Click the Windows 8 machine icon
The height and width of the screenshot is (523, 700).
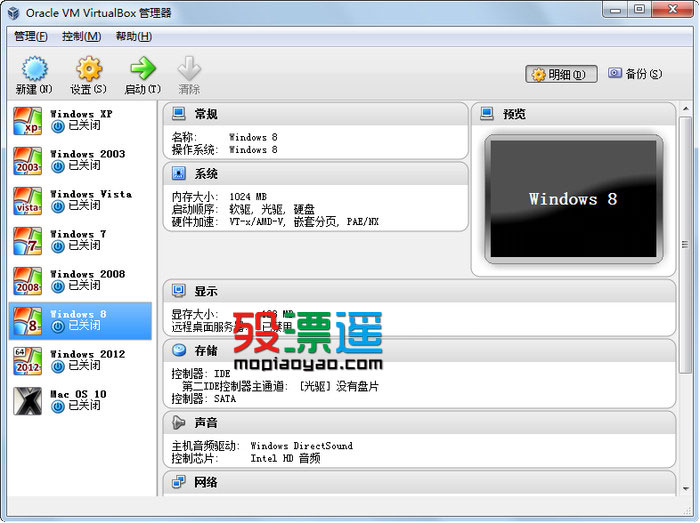[x=28, y=321]
